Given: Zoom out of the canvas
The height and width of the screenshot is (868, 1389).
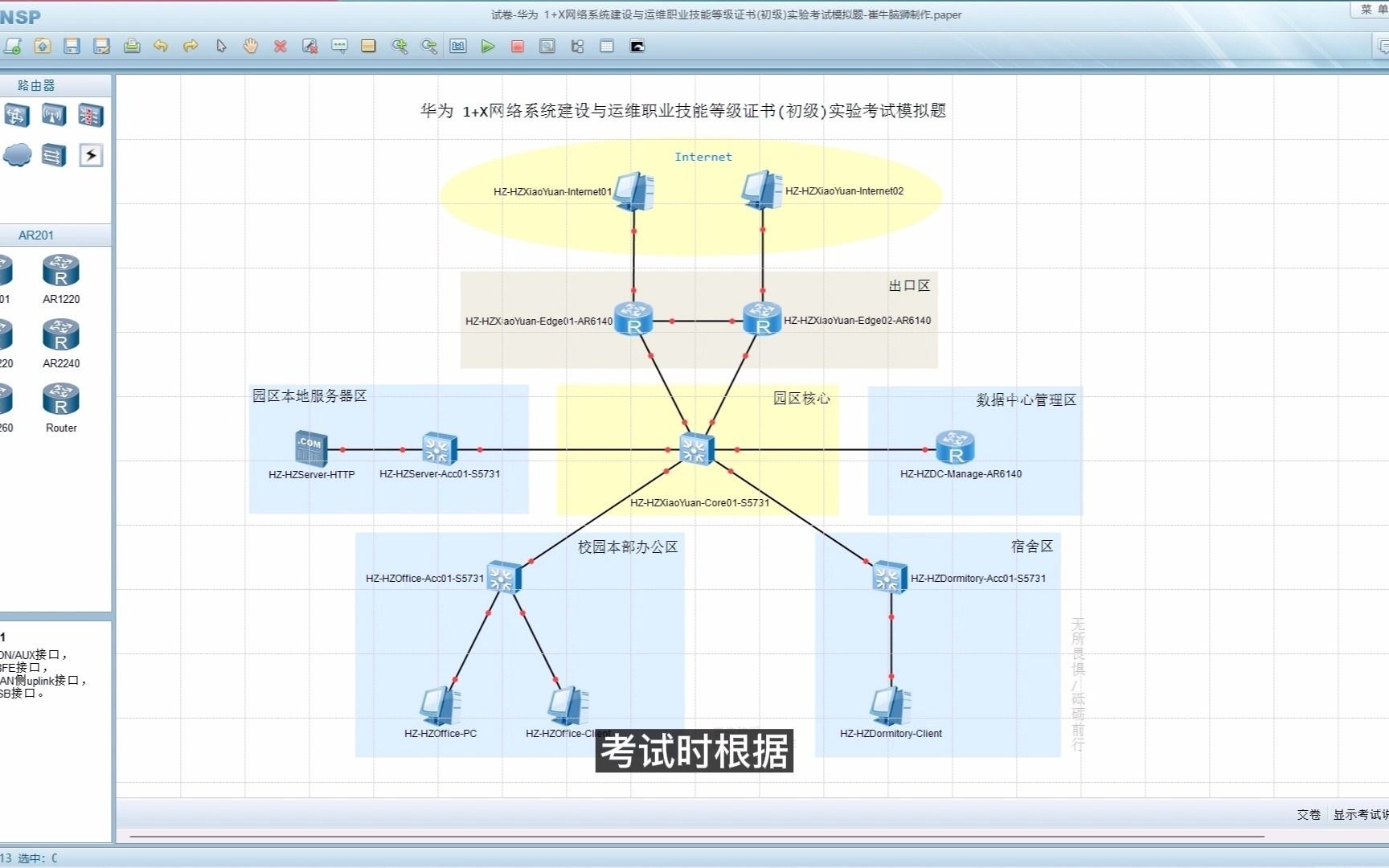Looking at the screenshot, I should point(429,46).
